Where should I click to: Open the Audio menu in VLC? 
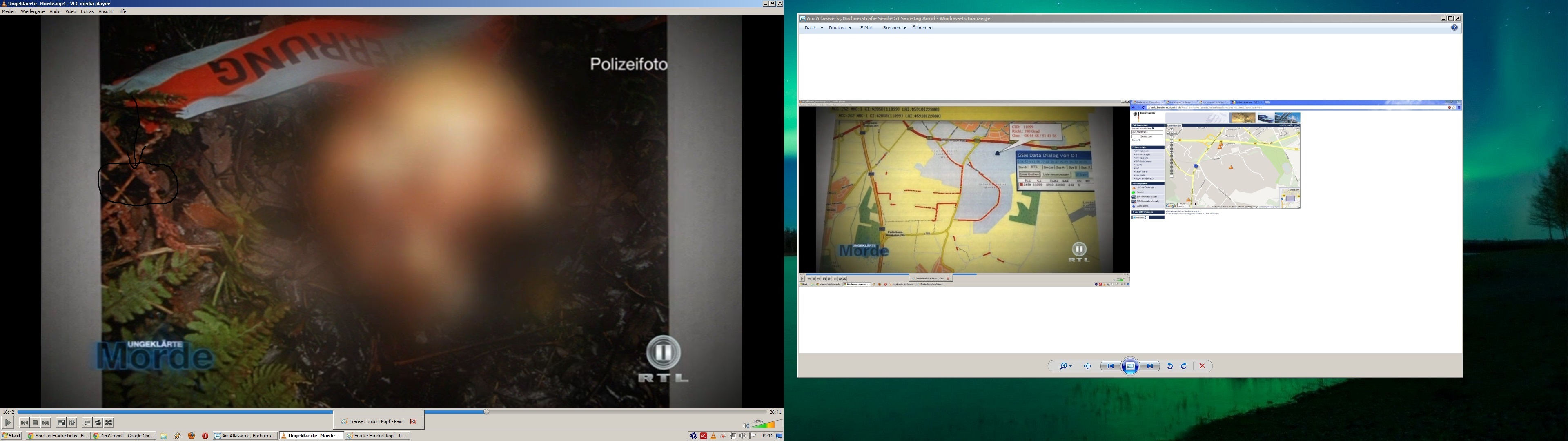click(x=55, y=11)
